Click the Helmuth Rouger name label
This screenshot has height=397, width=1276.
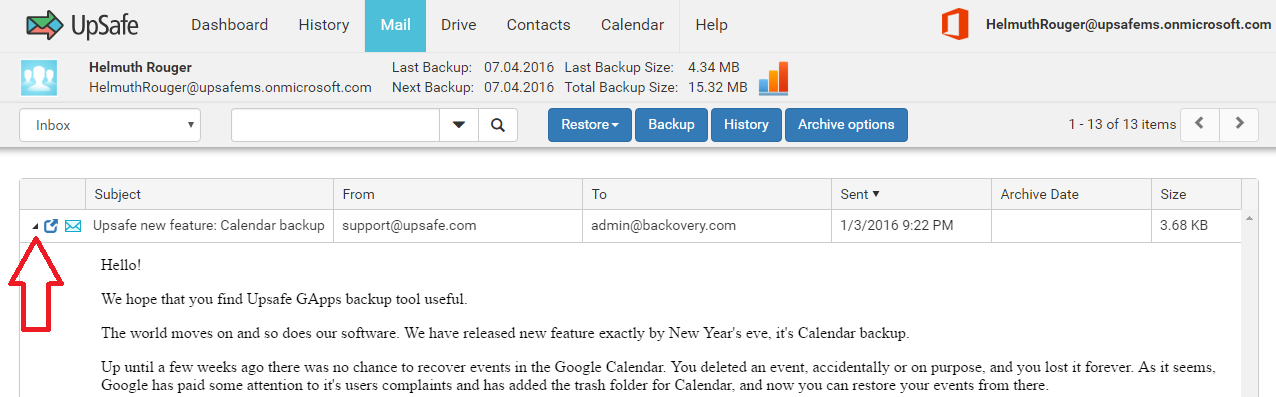[x=140, y=68]
